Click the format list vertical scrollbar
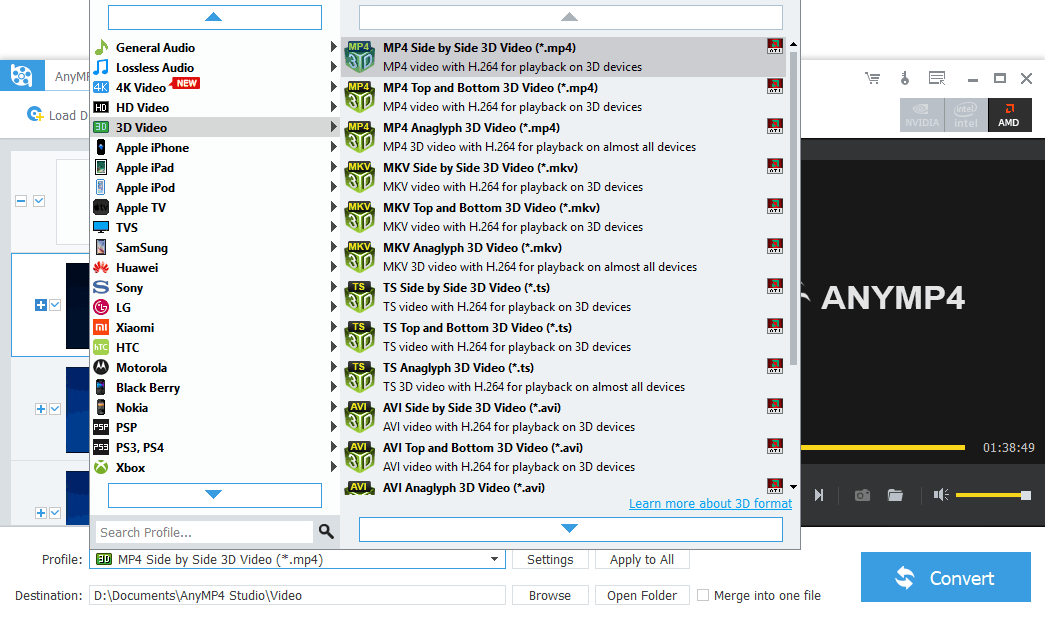The image size is (1045, 630). pos(793,208)
